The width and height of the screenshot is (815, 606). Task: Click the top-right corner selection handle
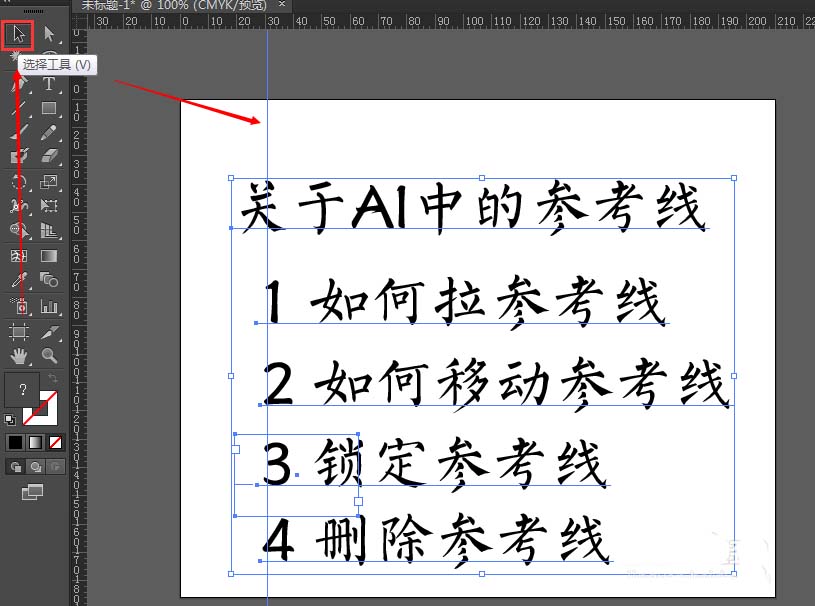[734, 178]
